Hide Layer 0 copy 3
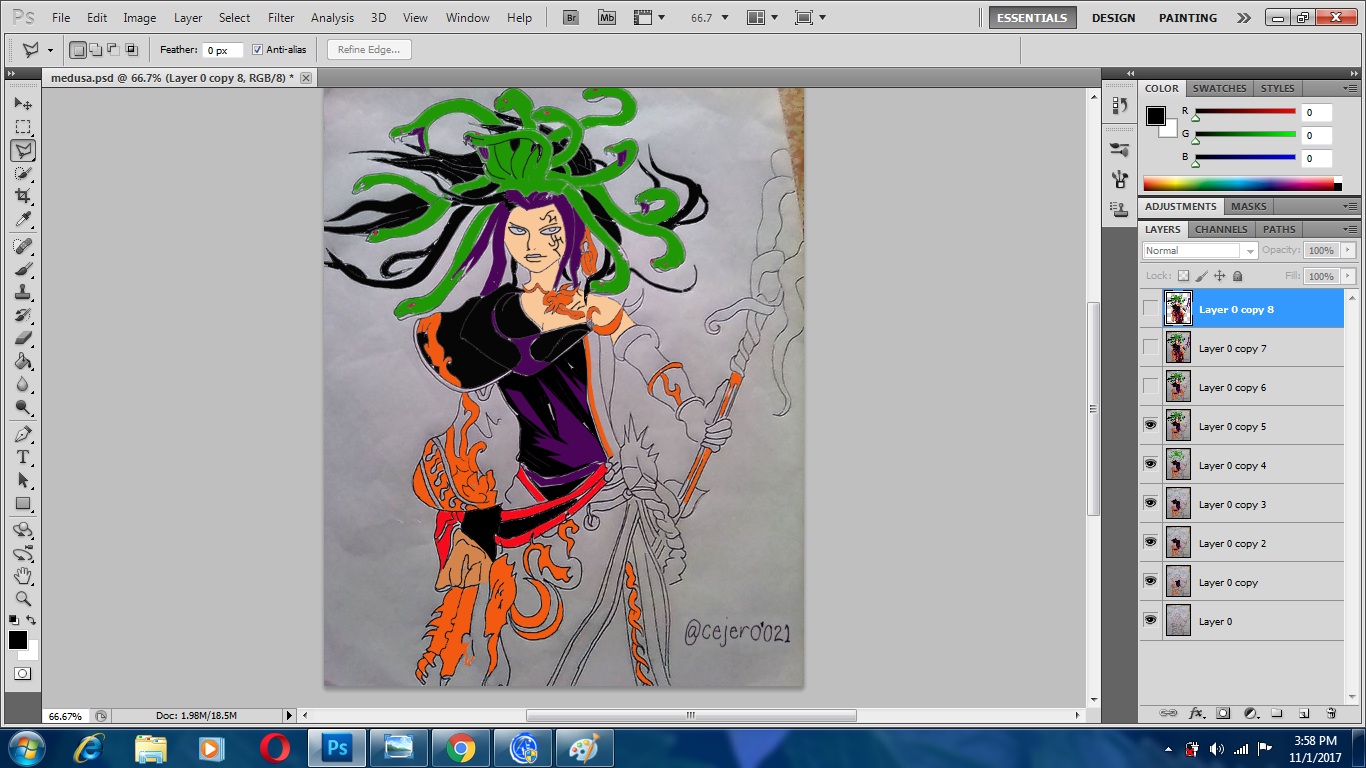Viewport: 1366px width, 768px height. (x=1150, y=504)
